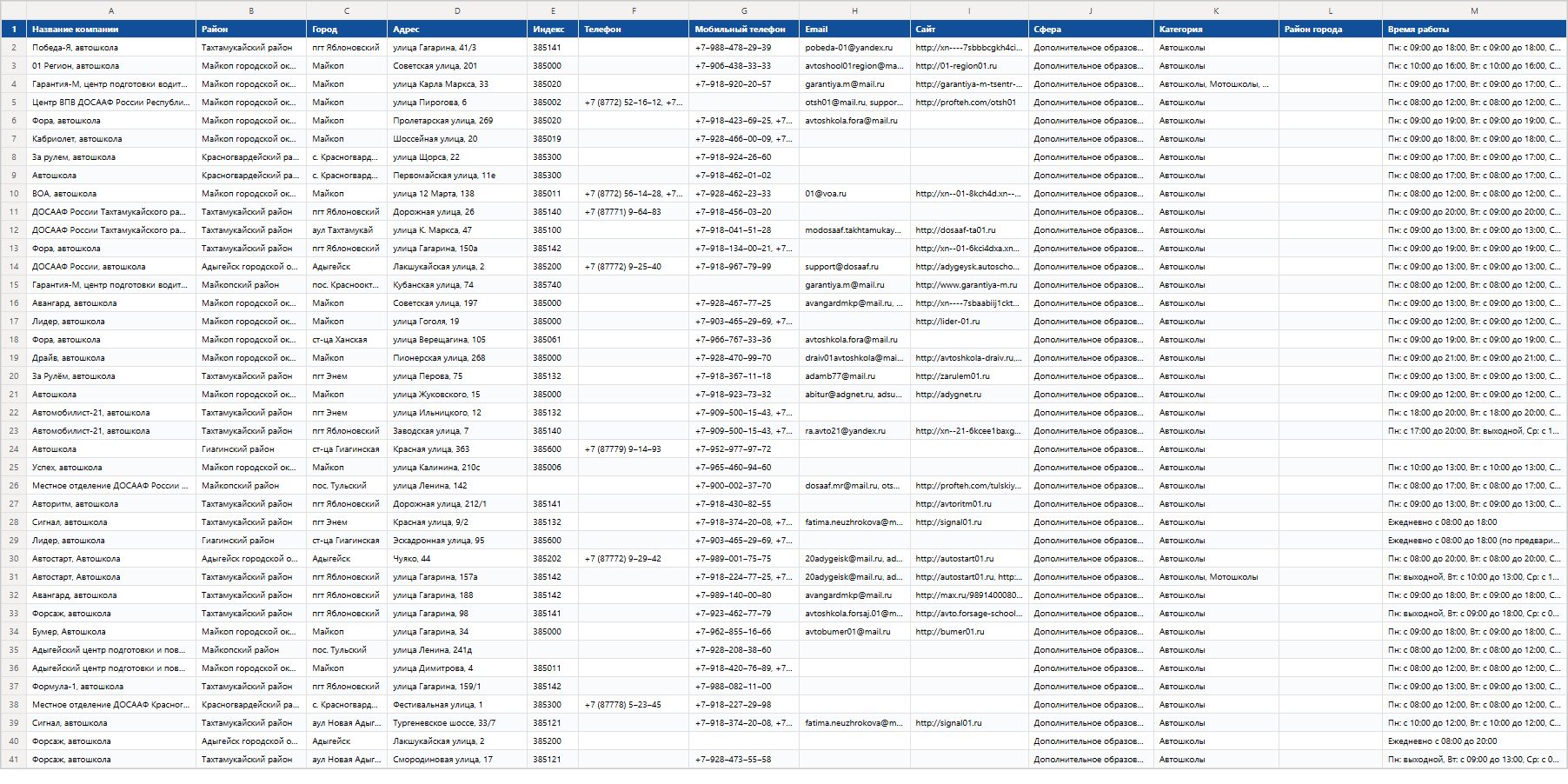The image size is (1568, 784).
Task: Click the 'Город' header cell
Action: (x=347, y=29)
